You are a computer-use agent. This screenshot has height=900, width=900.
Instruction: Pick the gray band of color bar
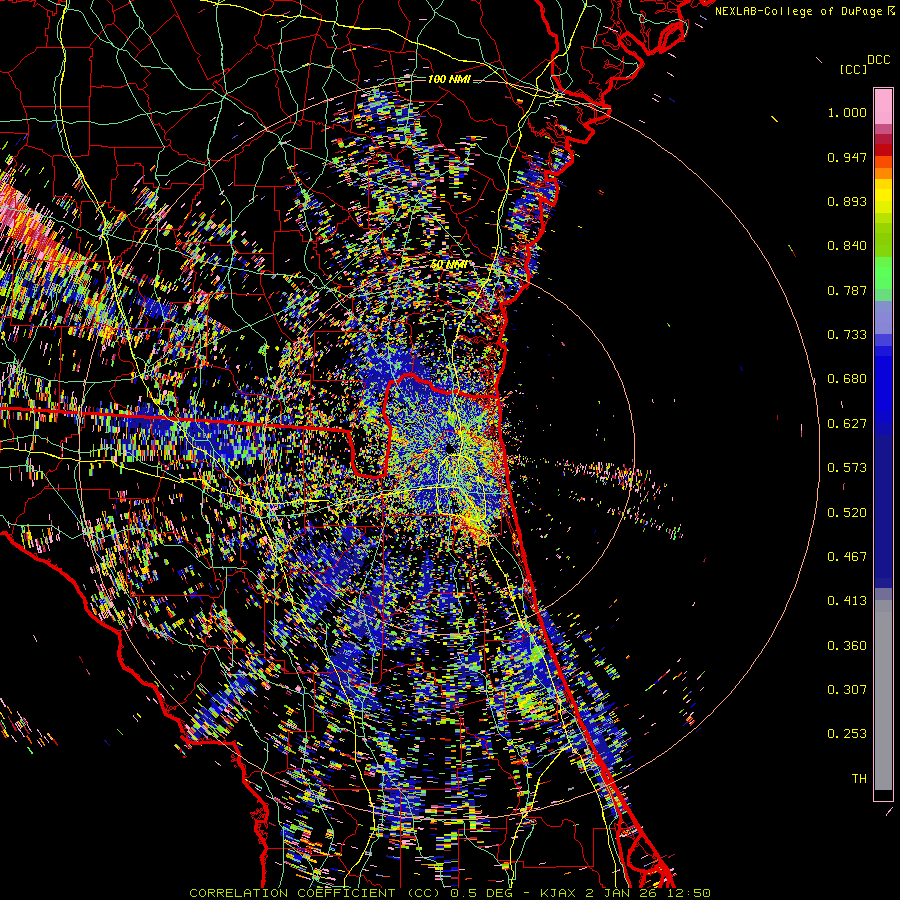coord(883,695)
